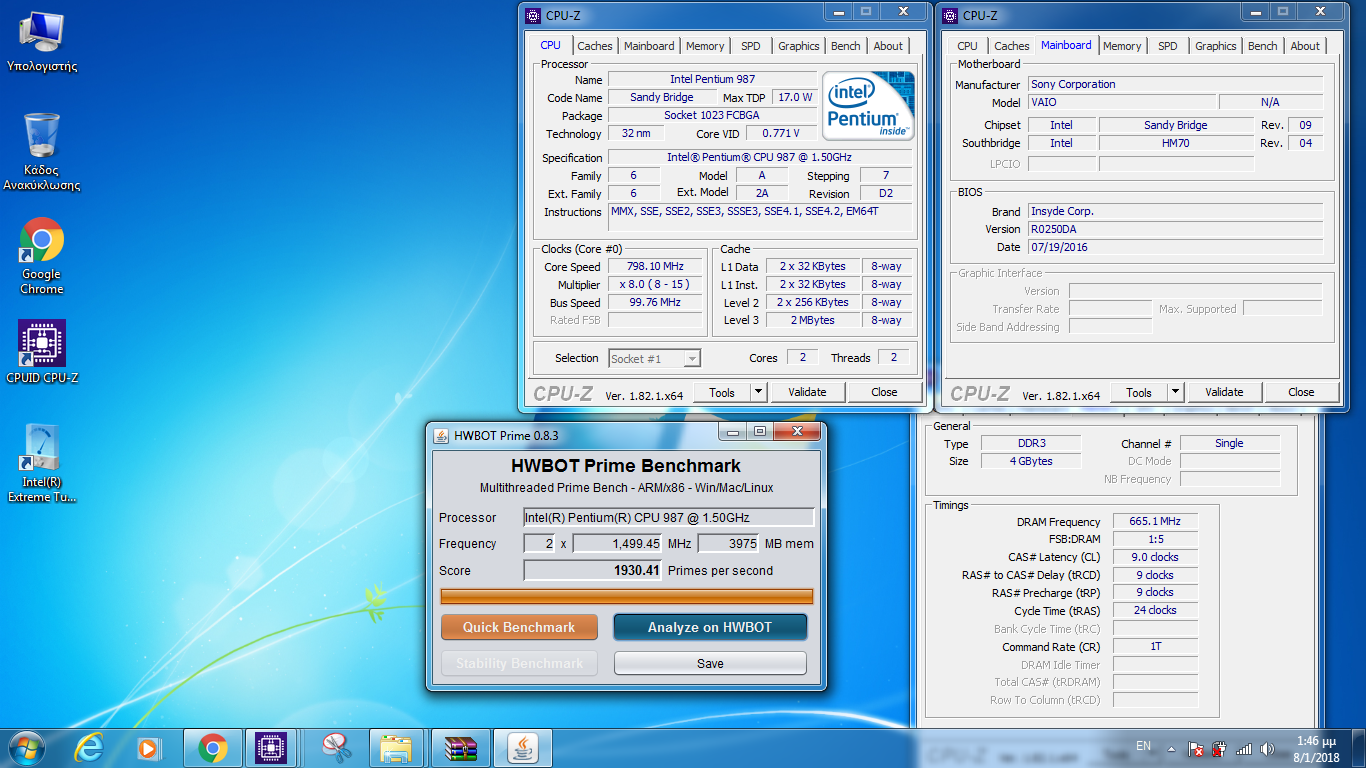Select the Core VID value 0.771 V
The image size is (1366, 768).
coord(780,134)
